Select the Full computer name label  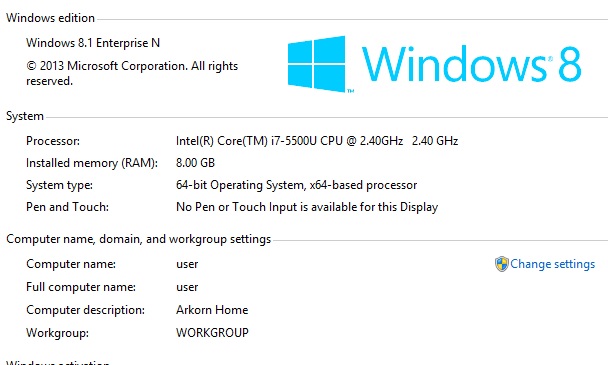click(81, 287)
